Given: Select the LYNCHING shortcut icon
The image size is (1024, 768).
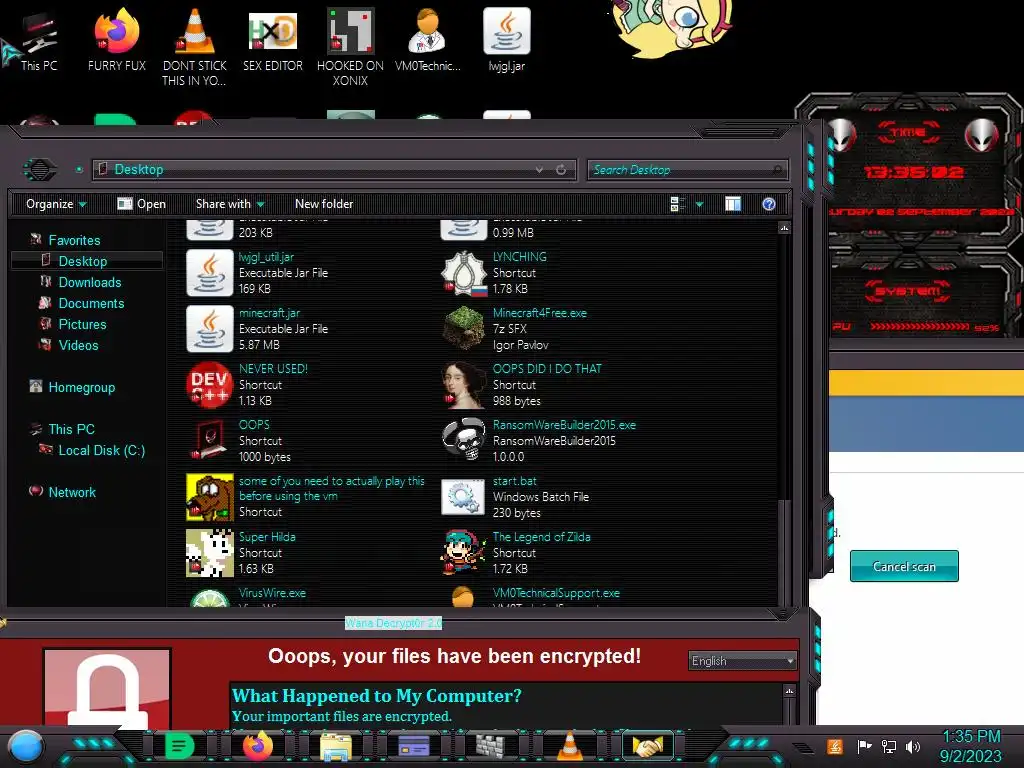Looking at the screenshot, I should point(464,273).
